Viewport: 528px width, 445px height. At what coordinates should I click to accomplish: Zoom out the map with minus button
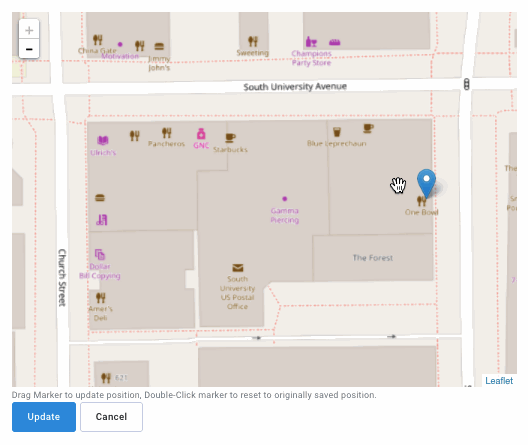pos(29,49)
